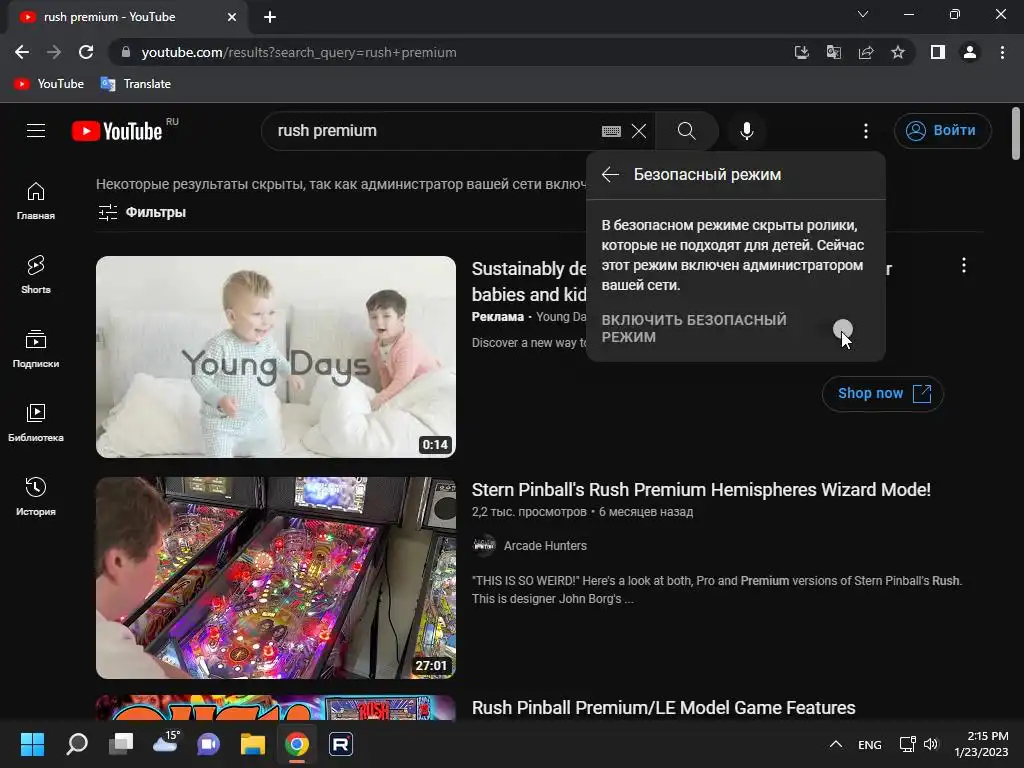Open Stern Pinball's Rush Premium Hemispheres video title
The image size is (1024, 768).
701,490
